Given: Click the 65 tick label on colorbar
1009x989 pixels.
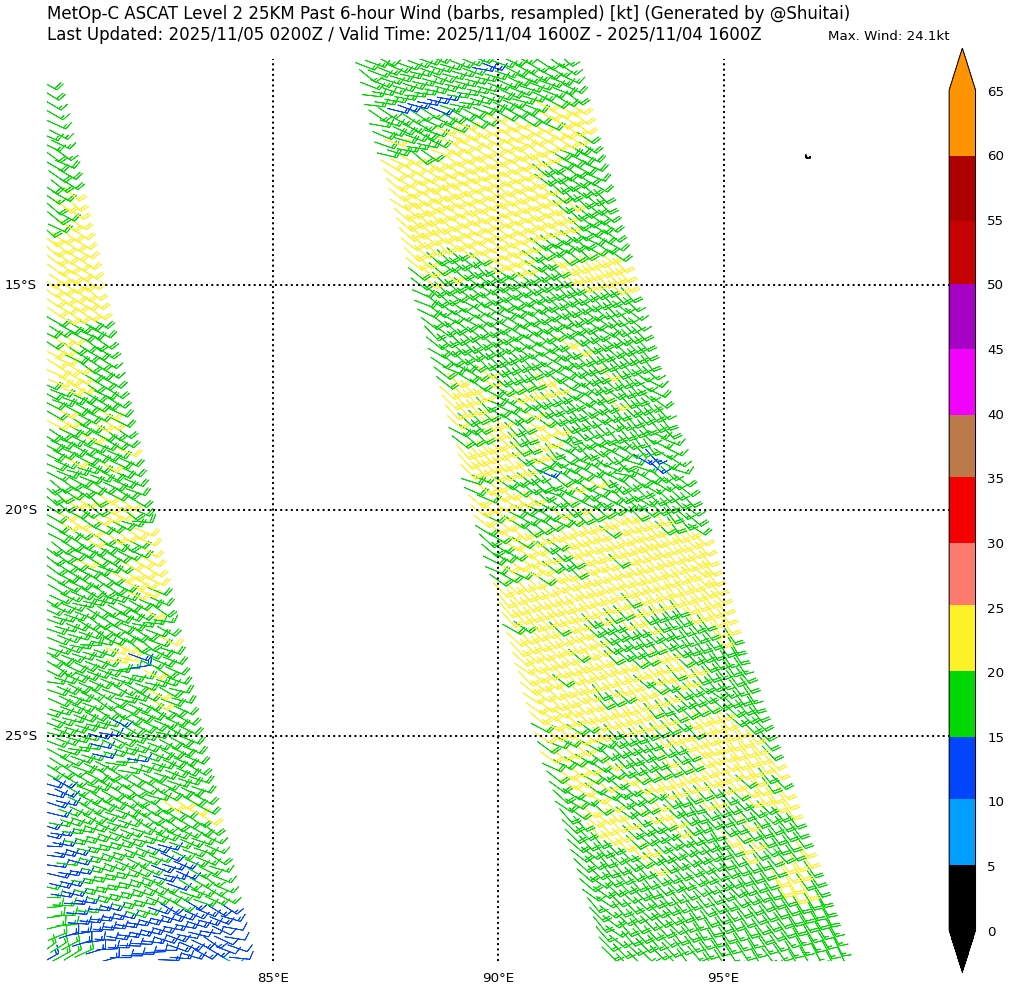Looking at the screenshot, I should pyautogui.click(x=995, y=92).
